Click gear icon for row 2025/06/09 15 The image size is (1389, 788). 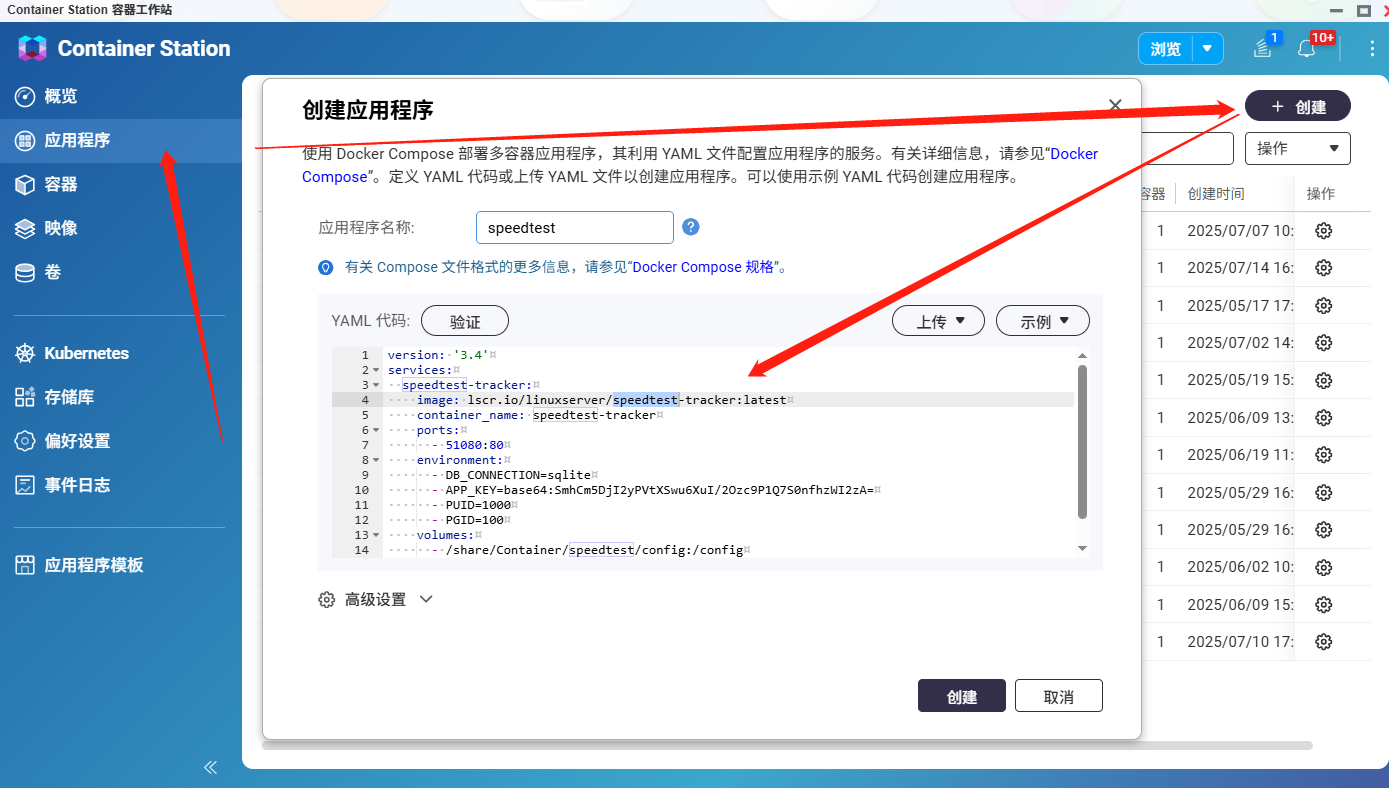tap(1323, 604)
